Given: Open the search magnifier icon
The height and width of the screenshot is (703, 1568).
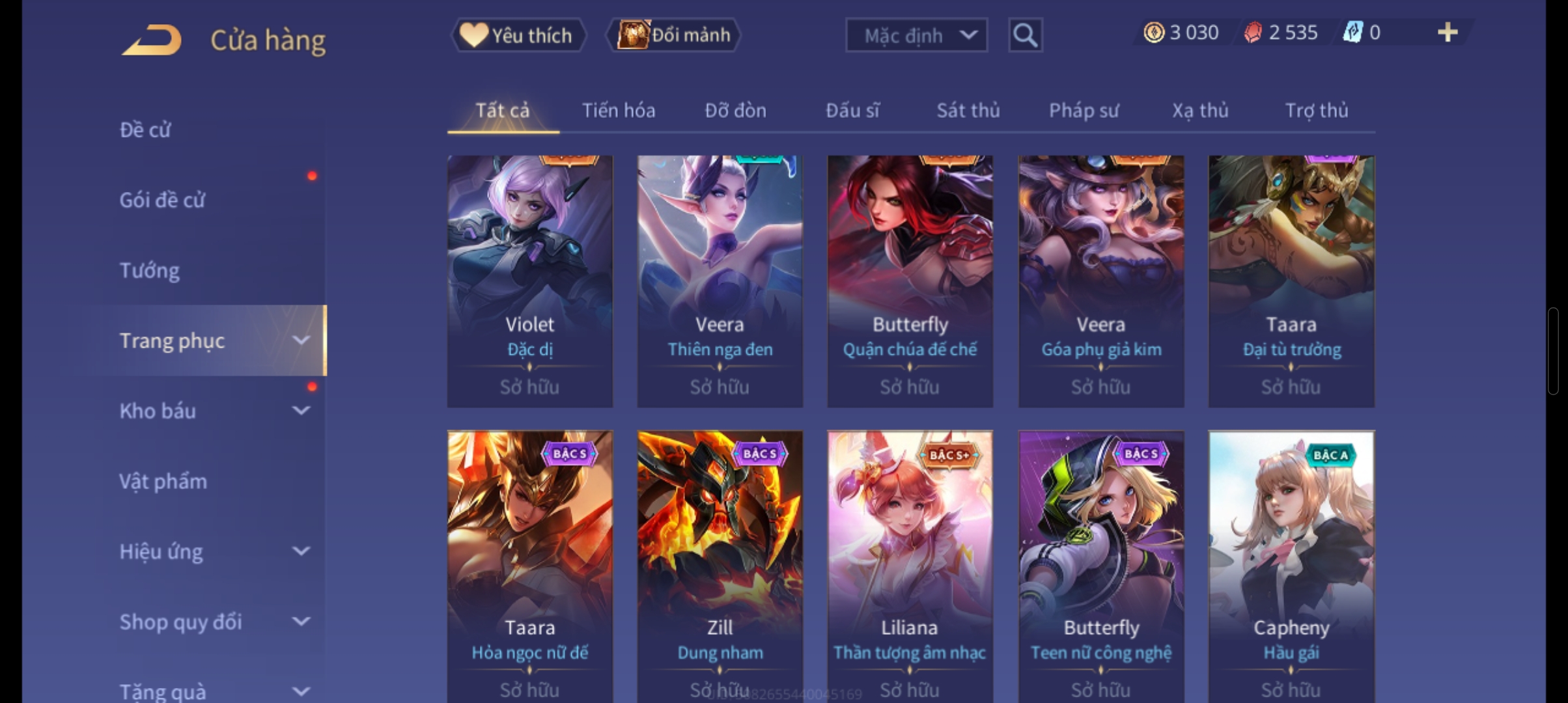Looking at the screenshot, I should pos(1025,35).
